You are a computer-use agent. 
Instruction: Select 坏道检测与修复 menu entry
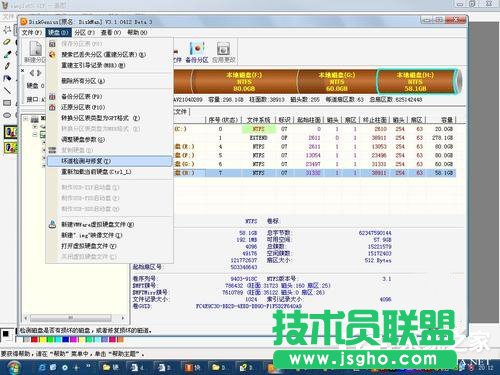(x=109, y=161)
